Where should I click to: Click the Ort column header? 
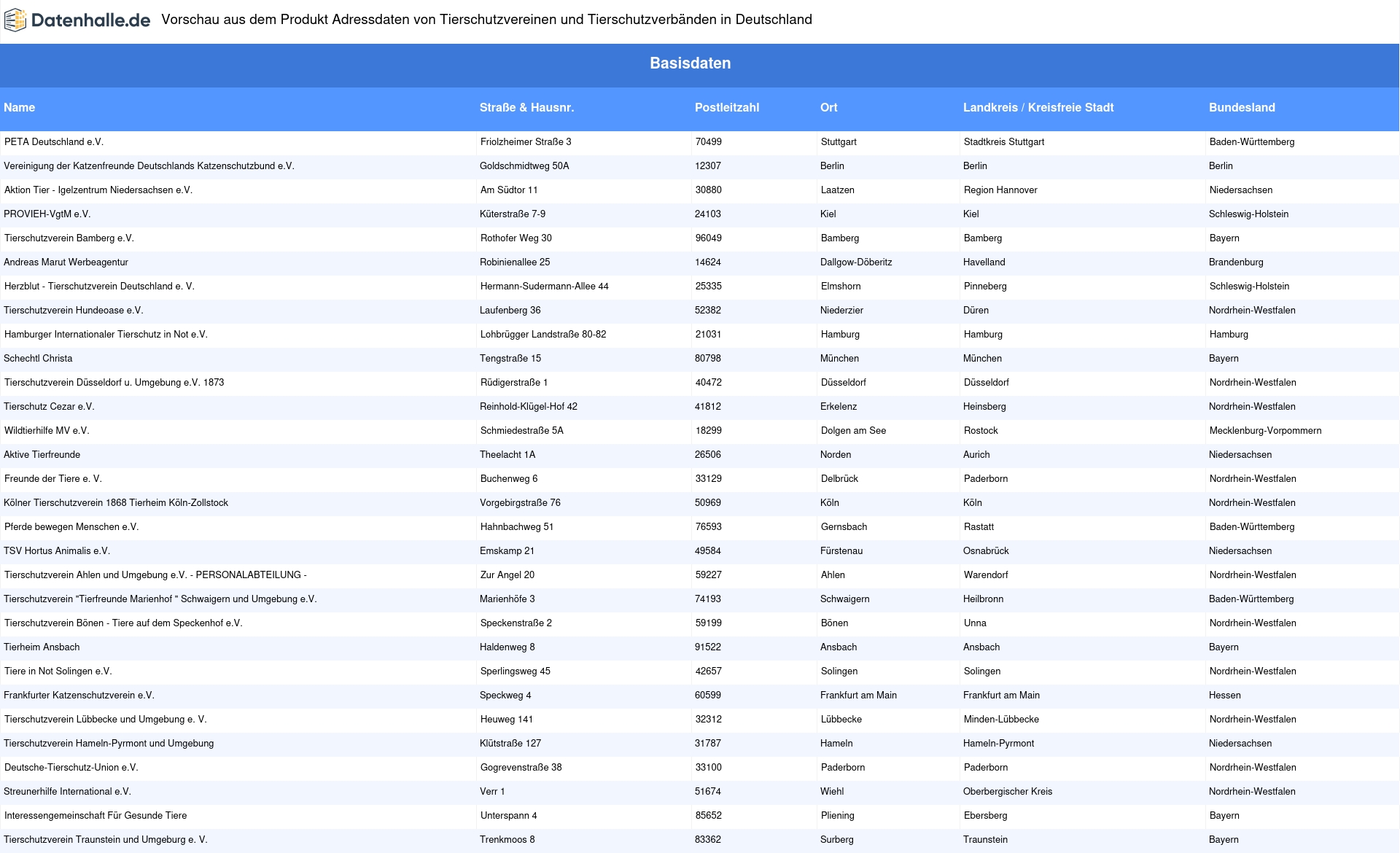[x=828, y=107]
